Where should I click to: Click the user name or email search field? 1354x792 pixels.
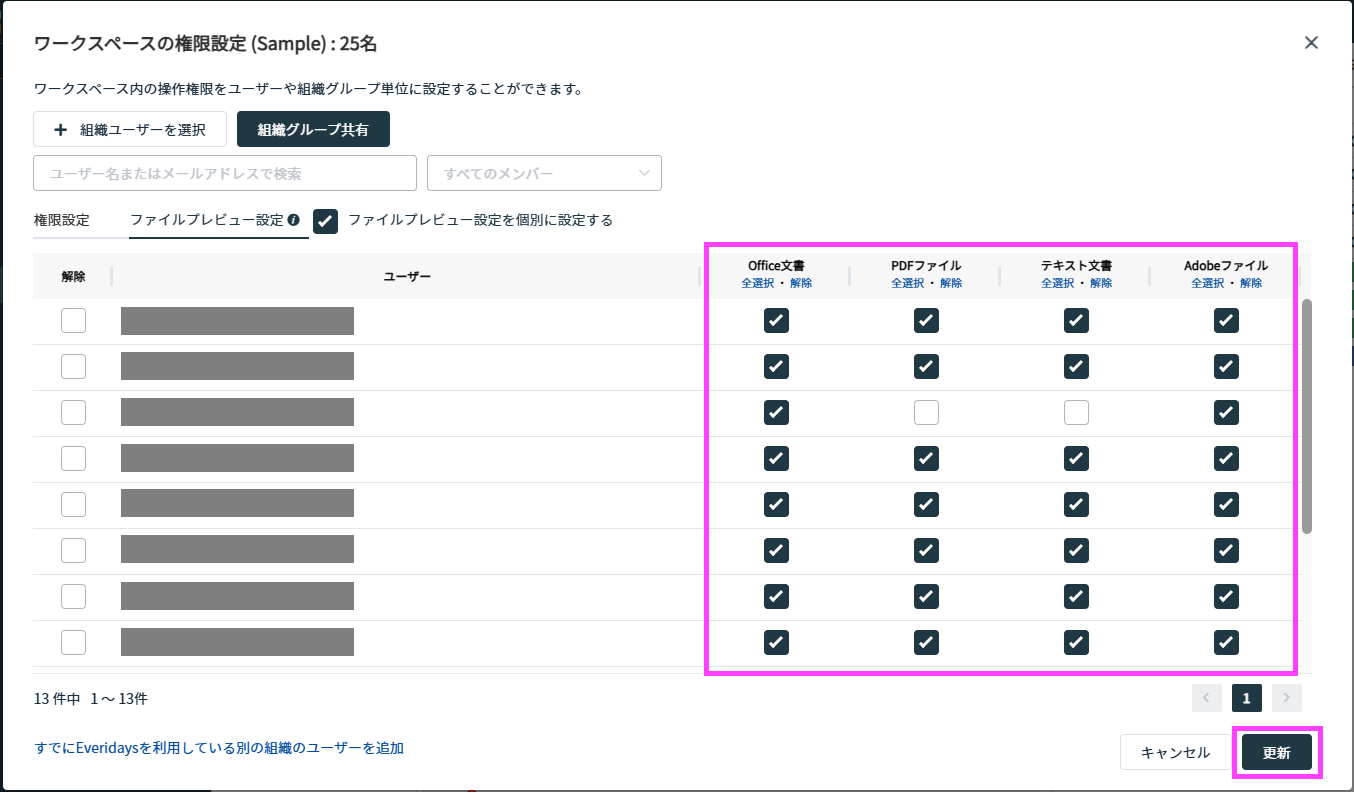pos(225,173)
